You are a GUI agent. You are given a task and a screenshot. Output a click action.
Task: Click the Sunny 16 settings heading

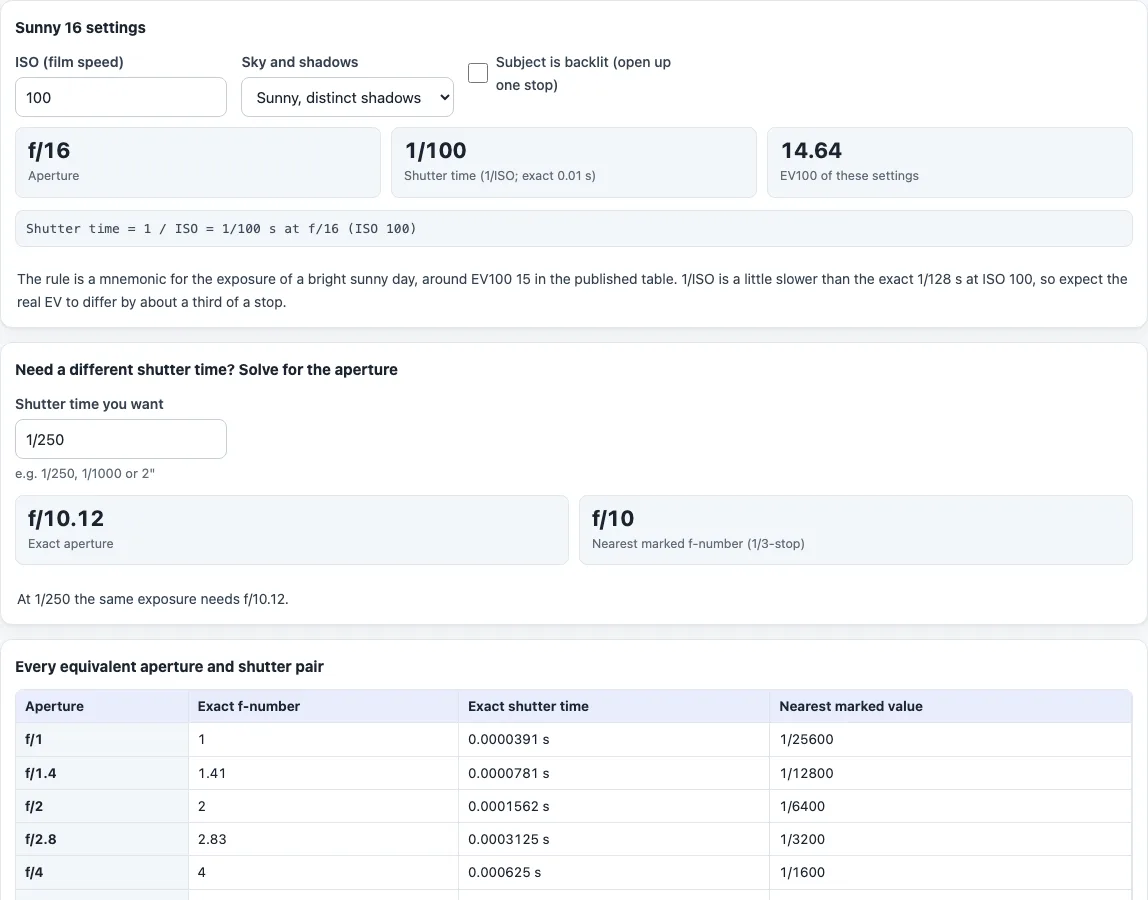coord(81,28)
